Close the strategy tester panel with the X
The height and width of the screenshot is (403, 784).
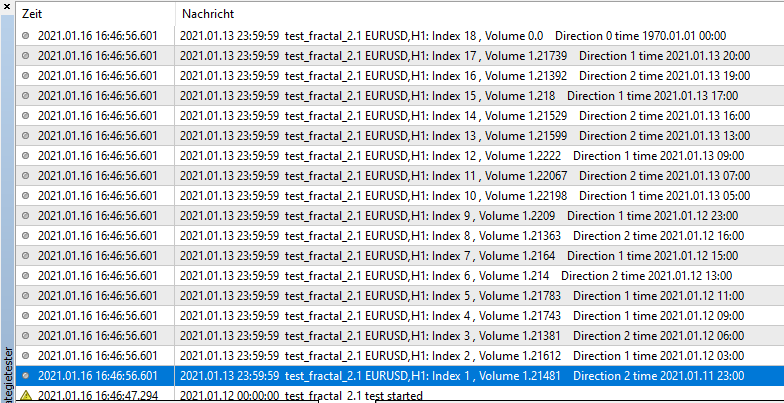click(7, 6)
